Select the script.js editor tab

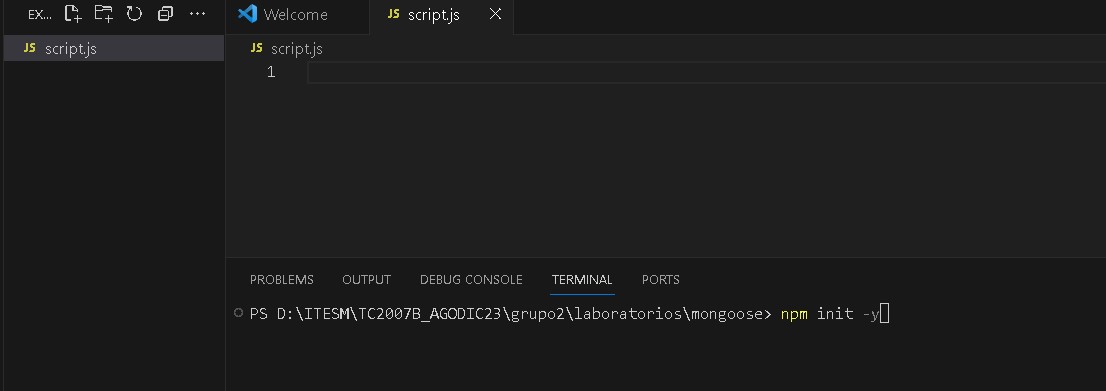pyautogui.click(x=434, y=15)
